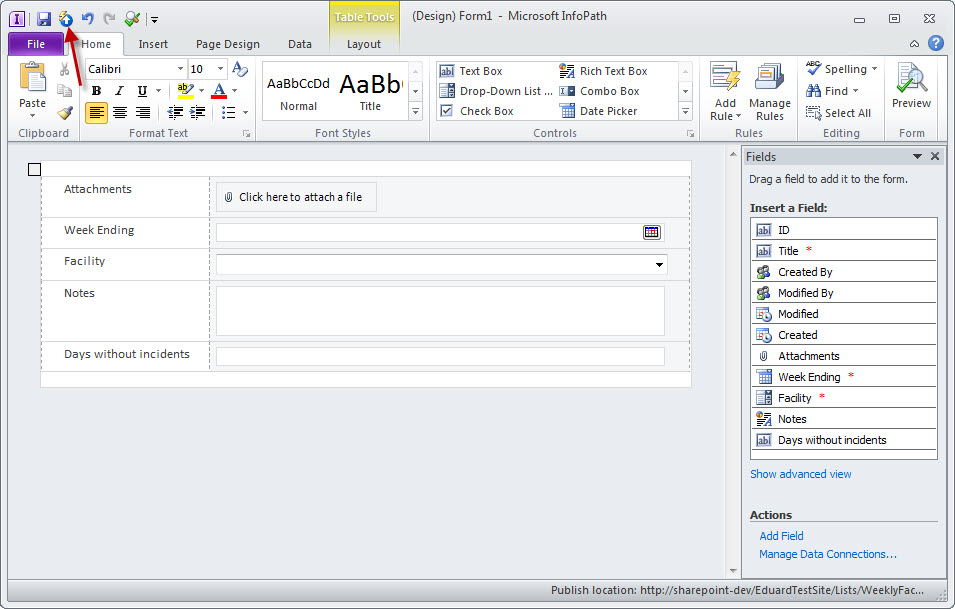This screenshot has width=955, height=609.
Task: Apply the red font color
Action: (x=219, y=91)
